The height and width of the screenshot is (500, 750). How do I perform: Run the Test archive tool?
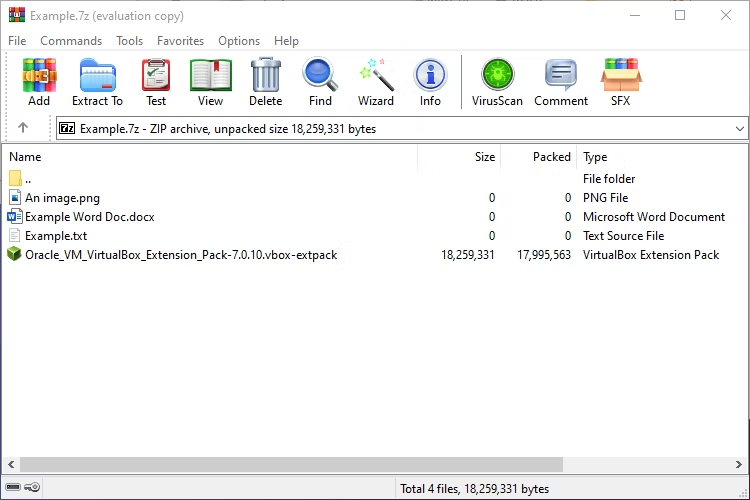coord(156,76)
